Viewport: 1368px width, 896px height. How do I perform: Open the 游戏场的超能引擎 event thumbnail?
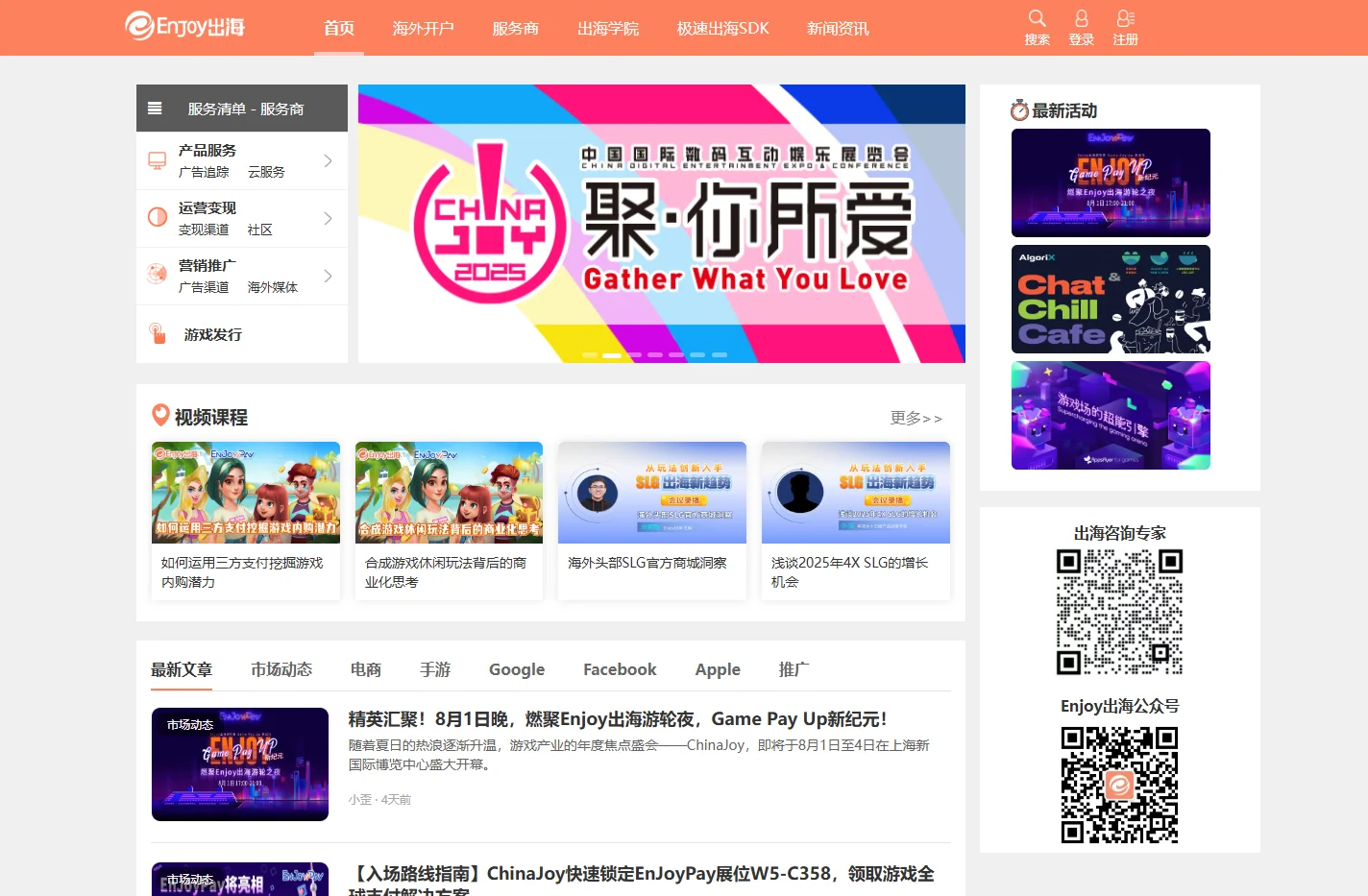(1111, 415)
